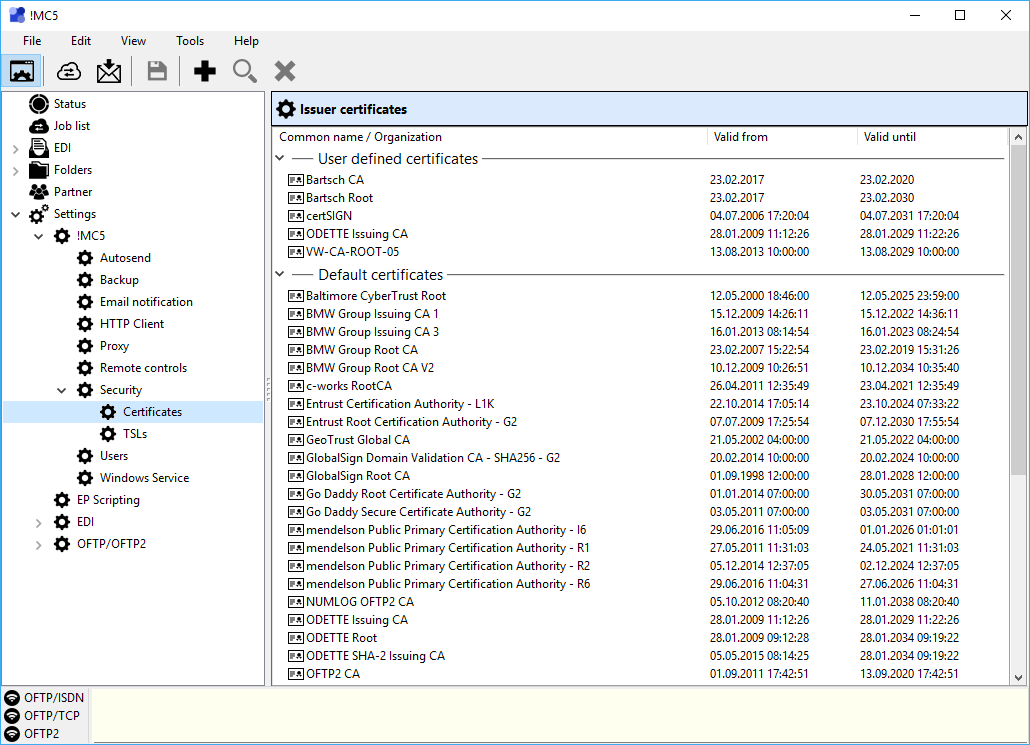Image resolution: width=1030 pixels, height=745 pixels.
Task: Click the plus add toolbar icon
Action: pyautogui.click(x=205, y=71)
